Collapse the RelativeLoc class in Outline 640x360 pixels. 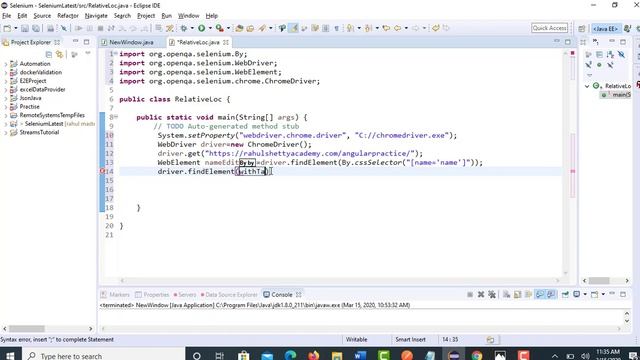[587, 86]
